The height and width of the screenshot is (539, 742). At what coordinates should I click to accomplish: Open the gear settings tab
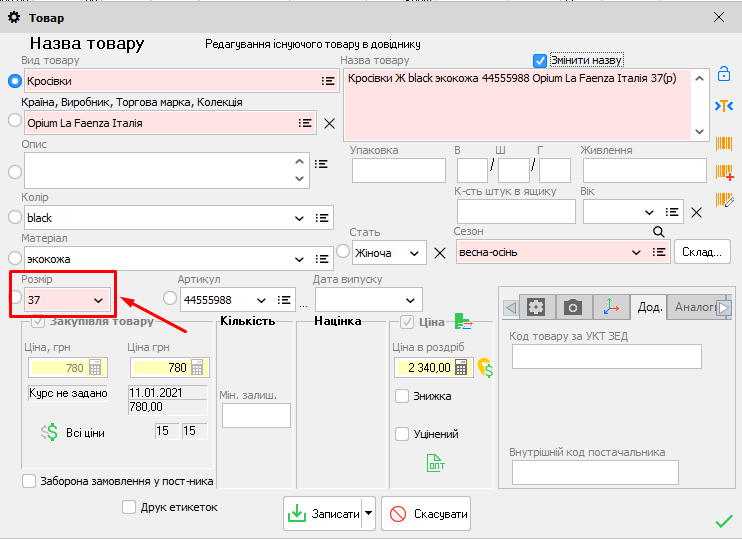[x=537, y=307]
